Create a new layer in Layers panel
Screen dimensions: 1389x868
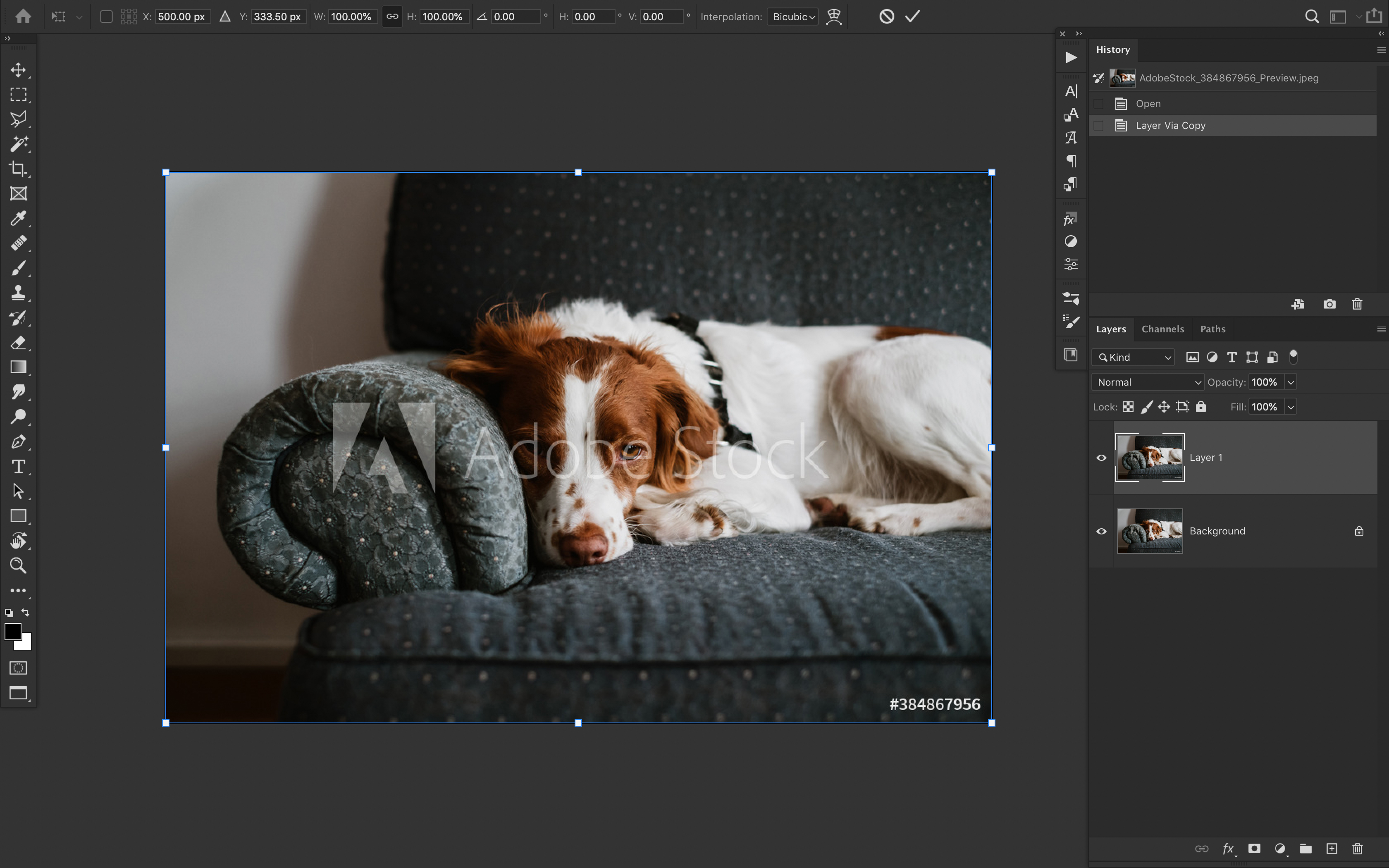[x=1331, y=849]
